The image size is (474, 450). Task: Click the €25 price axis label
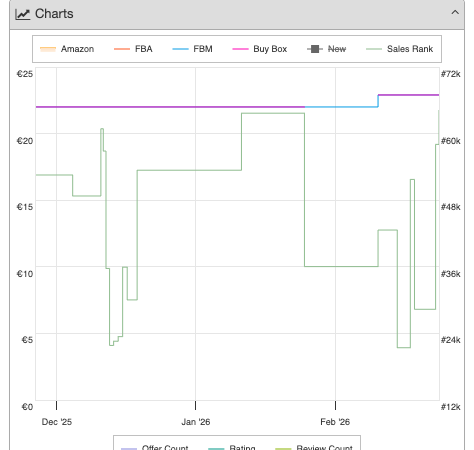click(25, 74)
